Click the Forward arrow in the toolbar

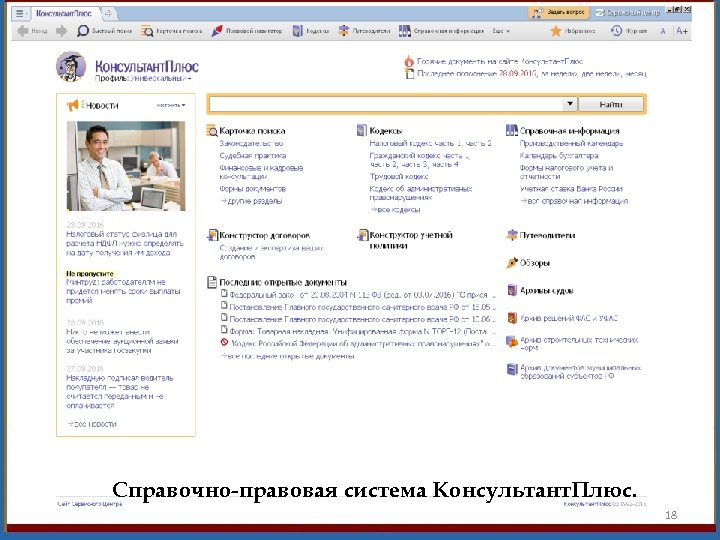point(62,31)
